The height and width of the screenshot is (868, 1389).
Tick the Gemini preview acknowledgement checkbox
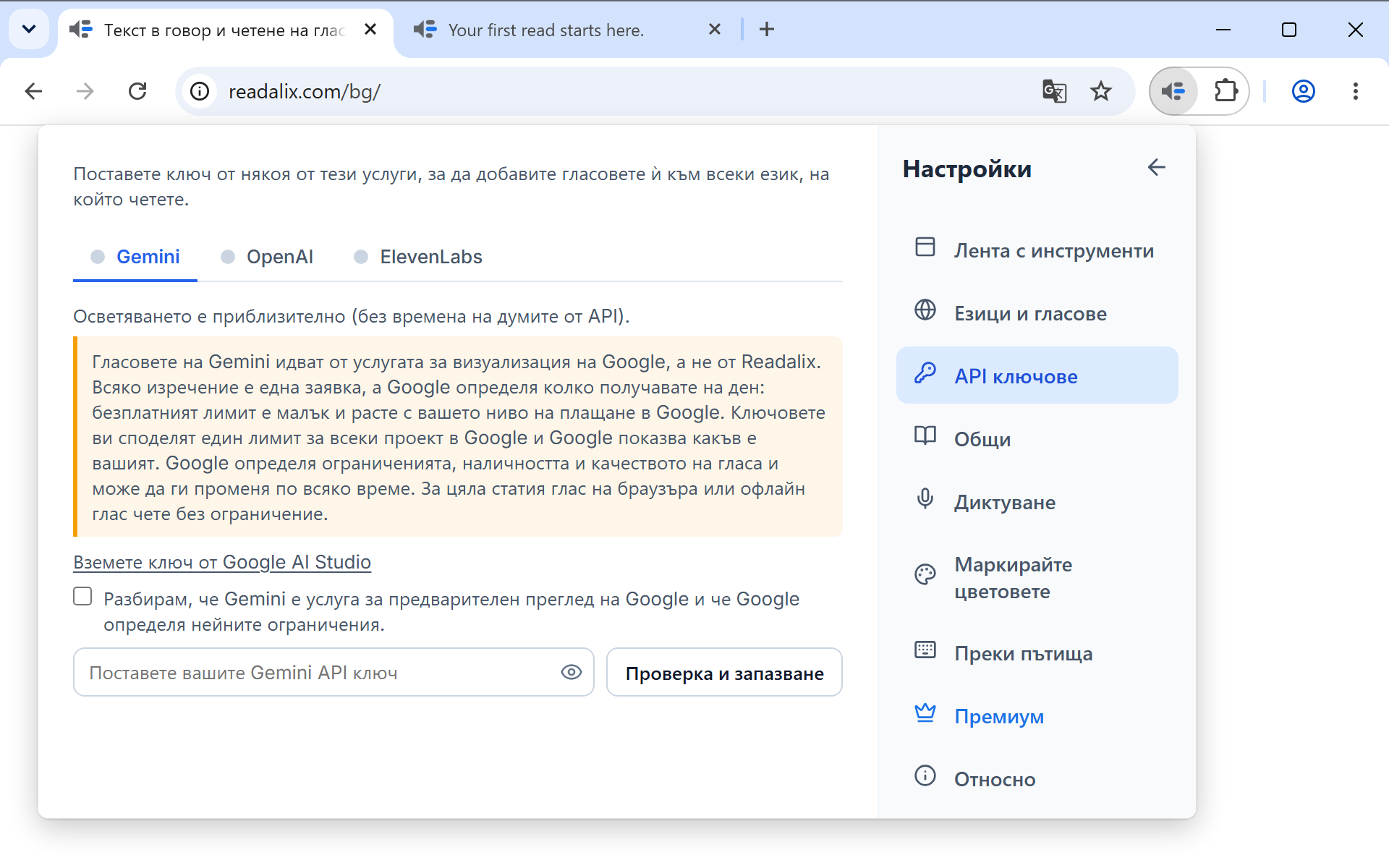coord(82,596)
